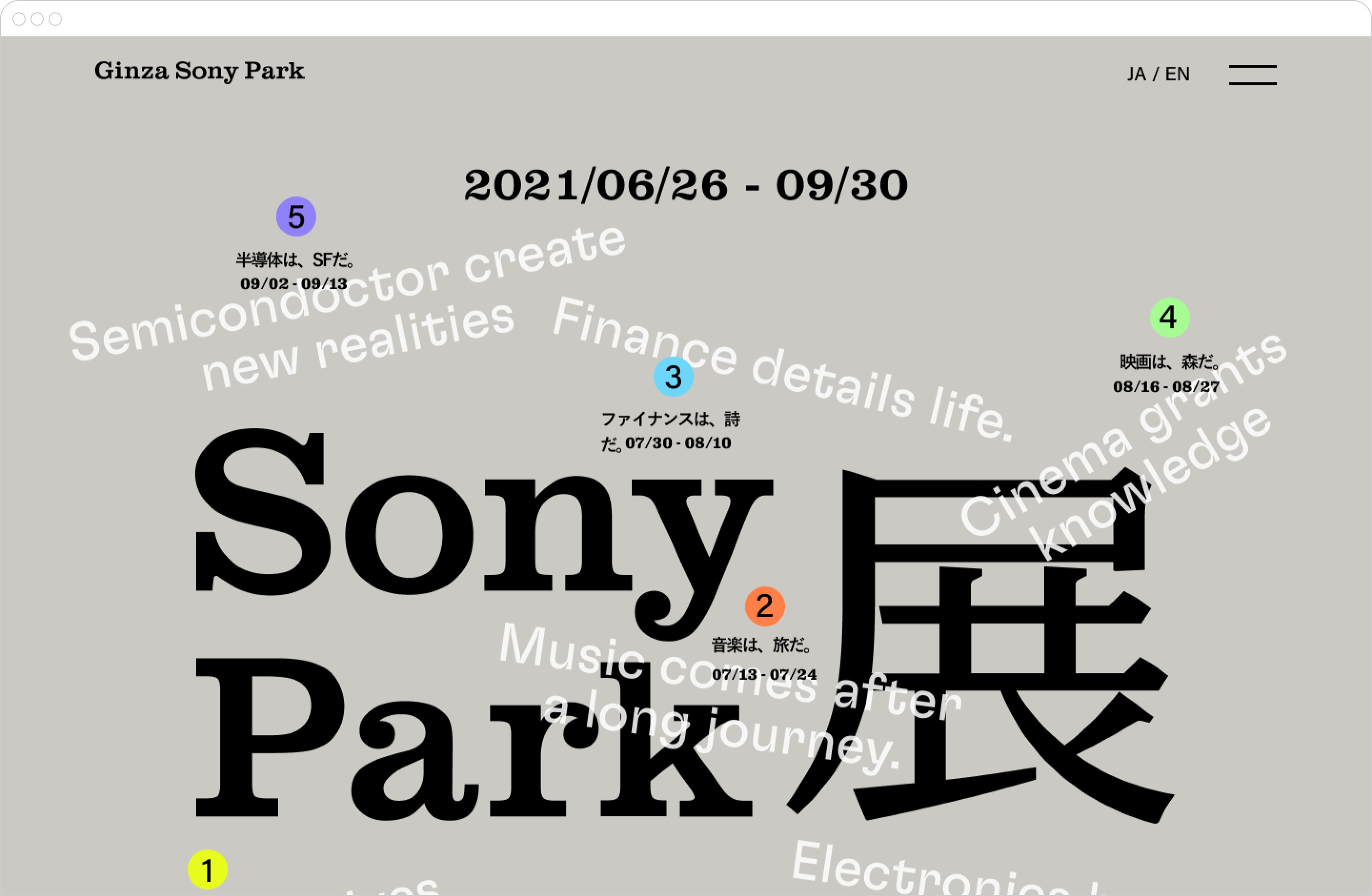Select the blue marker numbered 3
Viewport: 1372px width, 896px height.
pyautogui.click(x=673, y=377)
